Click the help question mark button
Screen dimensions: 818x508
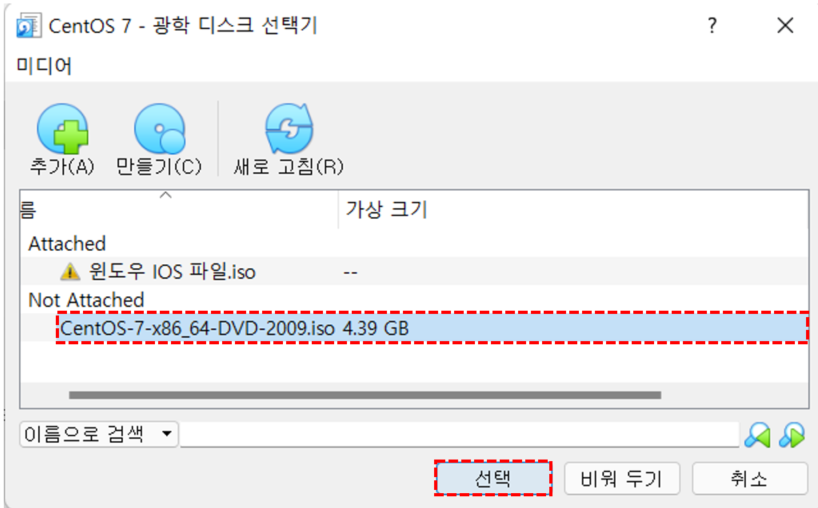click(712, 25)
